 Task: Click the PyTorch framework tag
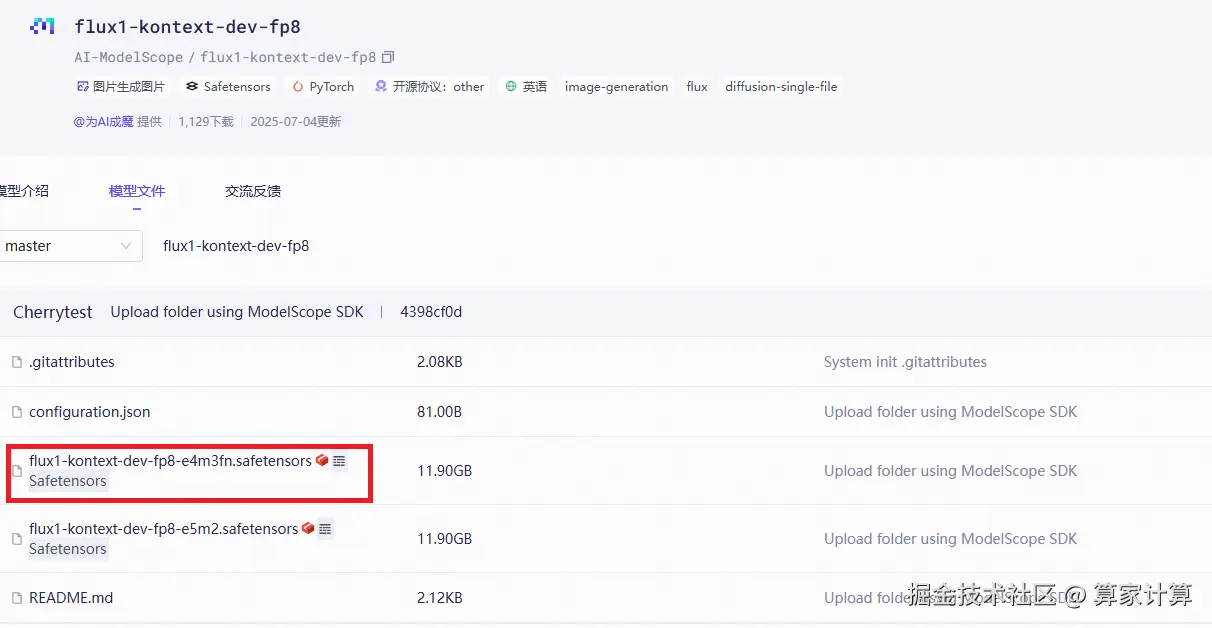(x=323, y=87)
